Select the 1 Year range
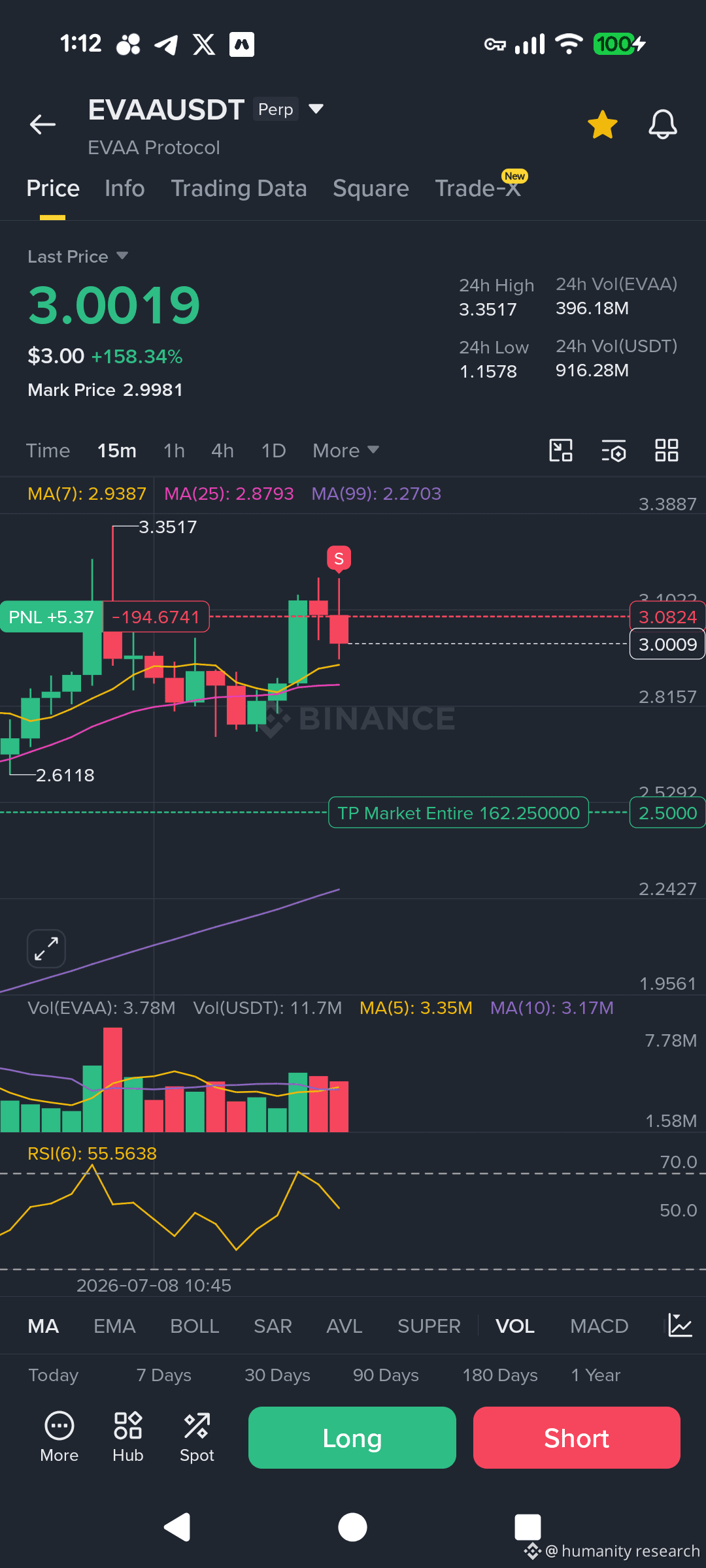 tap(596, 1375)
